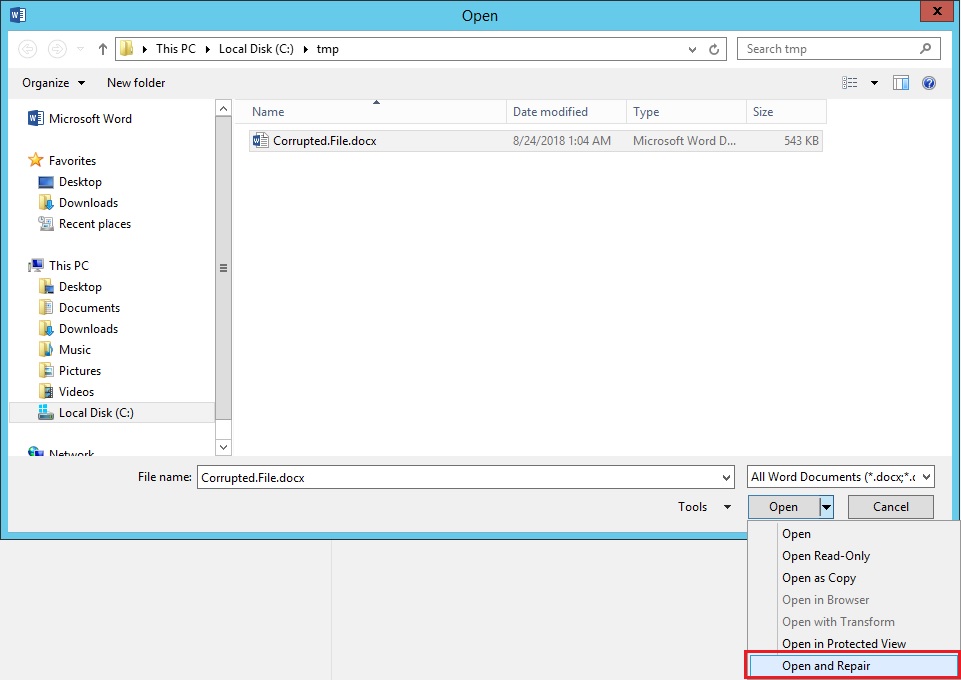Image resolution: width=961 pixels, height=680 pixels.
Task: Open Downloads under Favorites
Action: 78,203
